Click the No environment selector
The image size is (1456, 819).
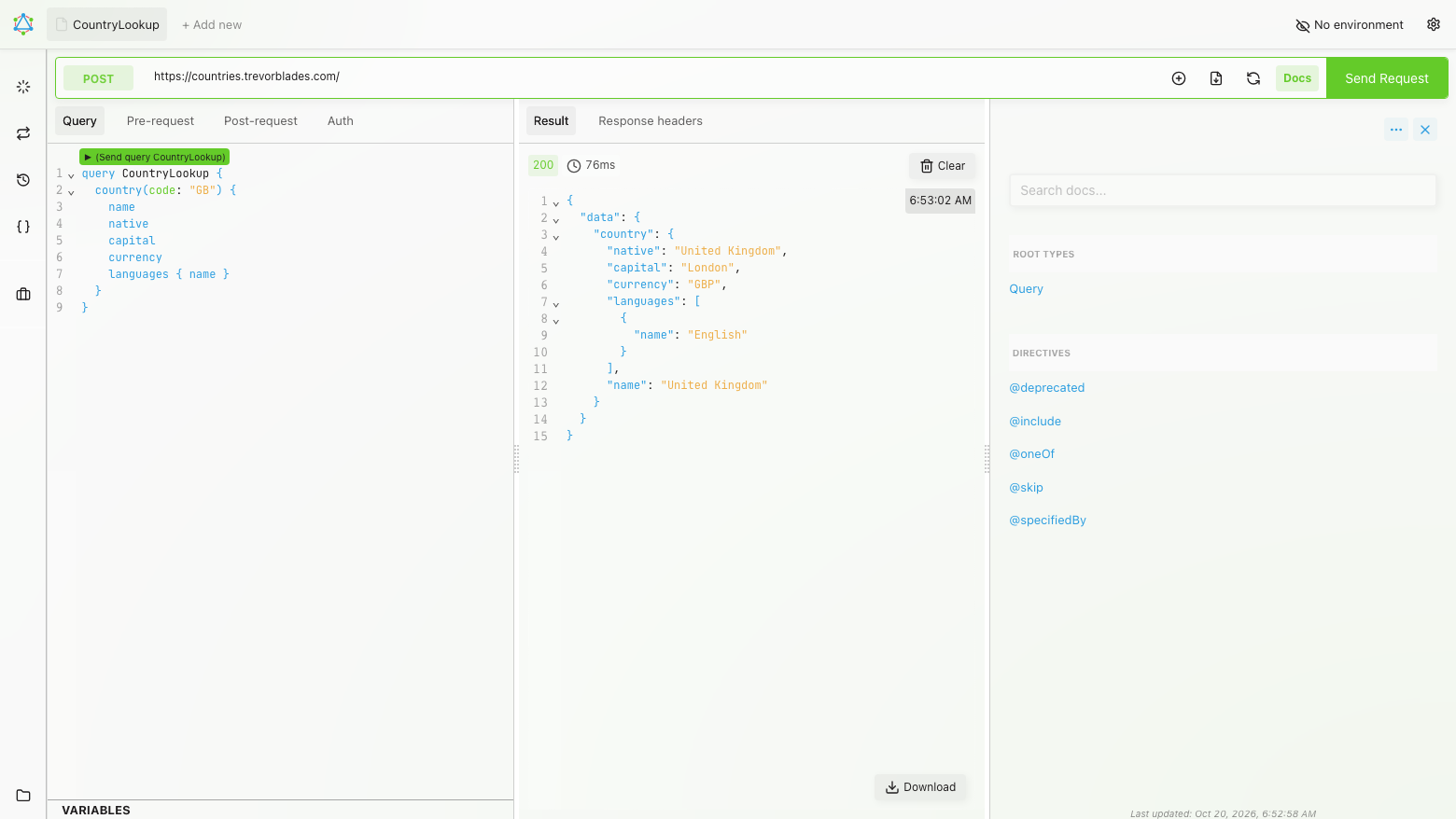[1350, 25]
